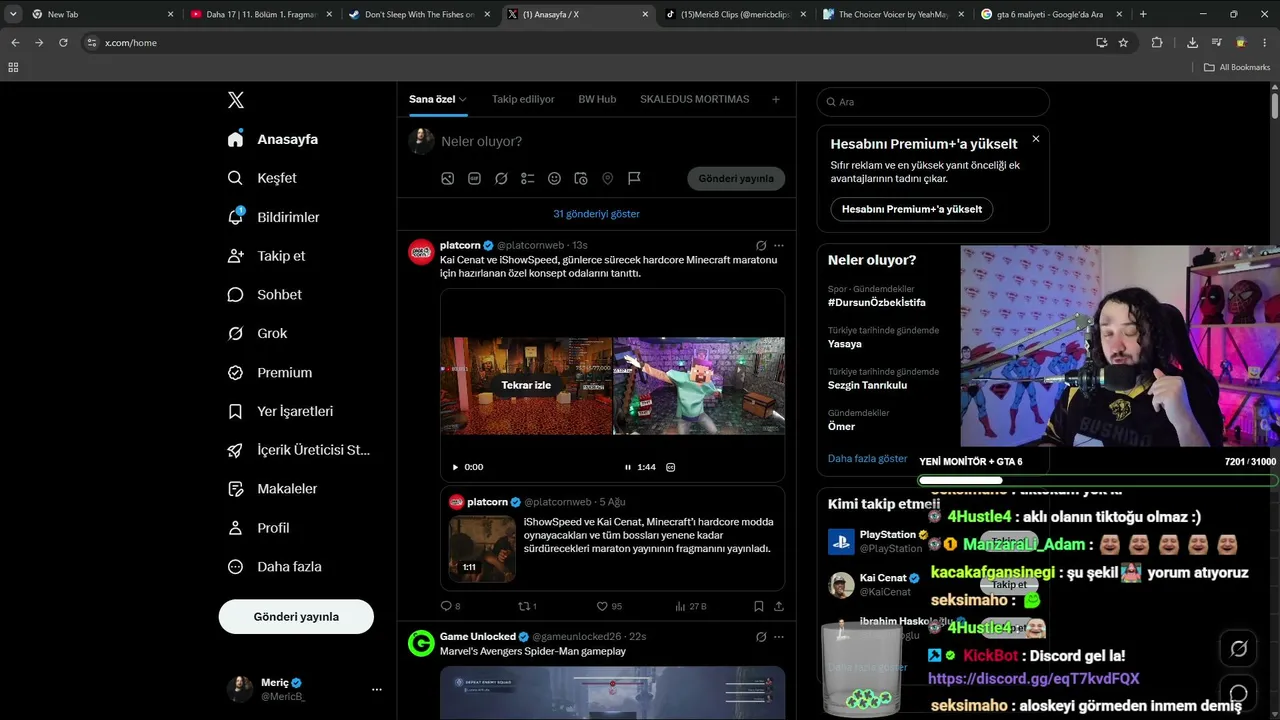The width and height of the screenshot is (1280, 720).
Task: Add a new timeline tab with plus
Action: click(x=775, y=99)
